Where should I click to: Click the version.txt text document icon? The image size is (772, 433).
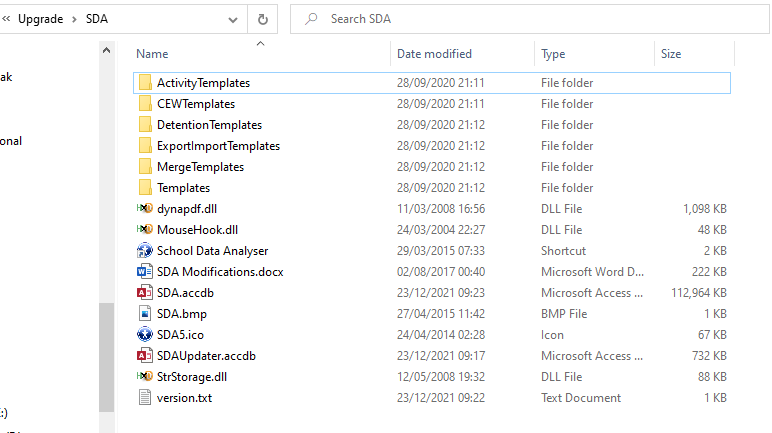pos(144,397)
